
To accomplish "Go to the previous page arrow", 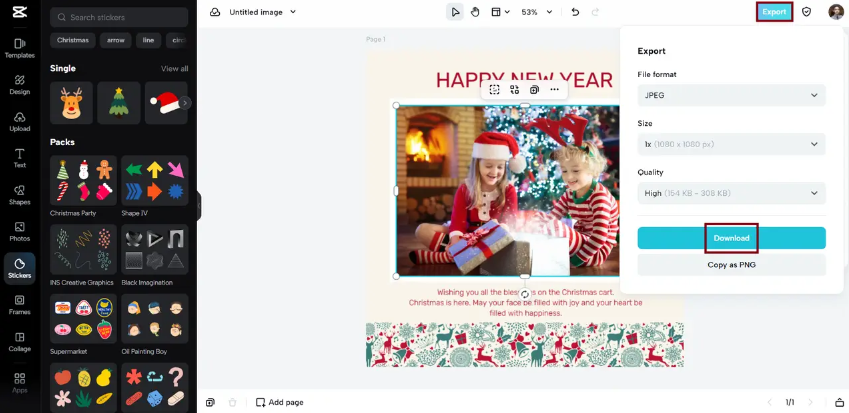I will 769,402.
